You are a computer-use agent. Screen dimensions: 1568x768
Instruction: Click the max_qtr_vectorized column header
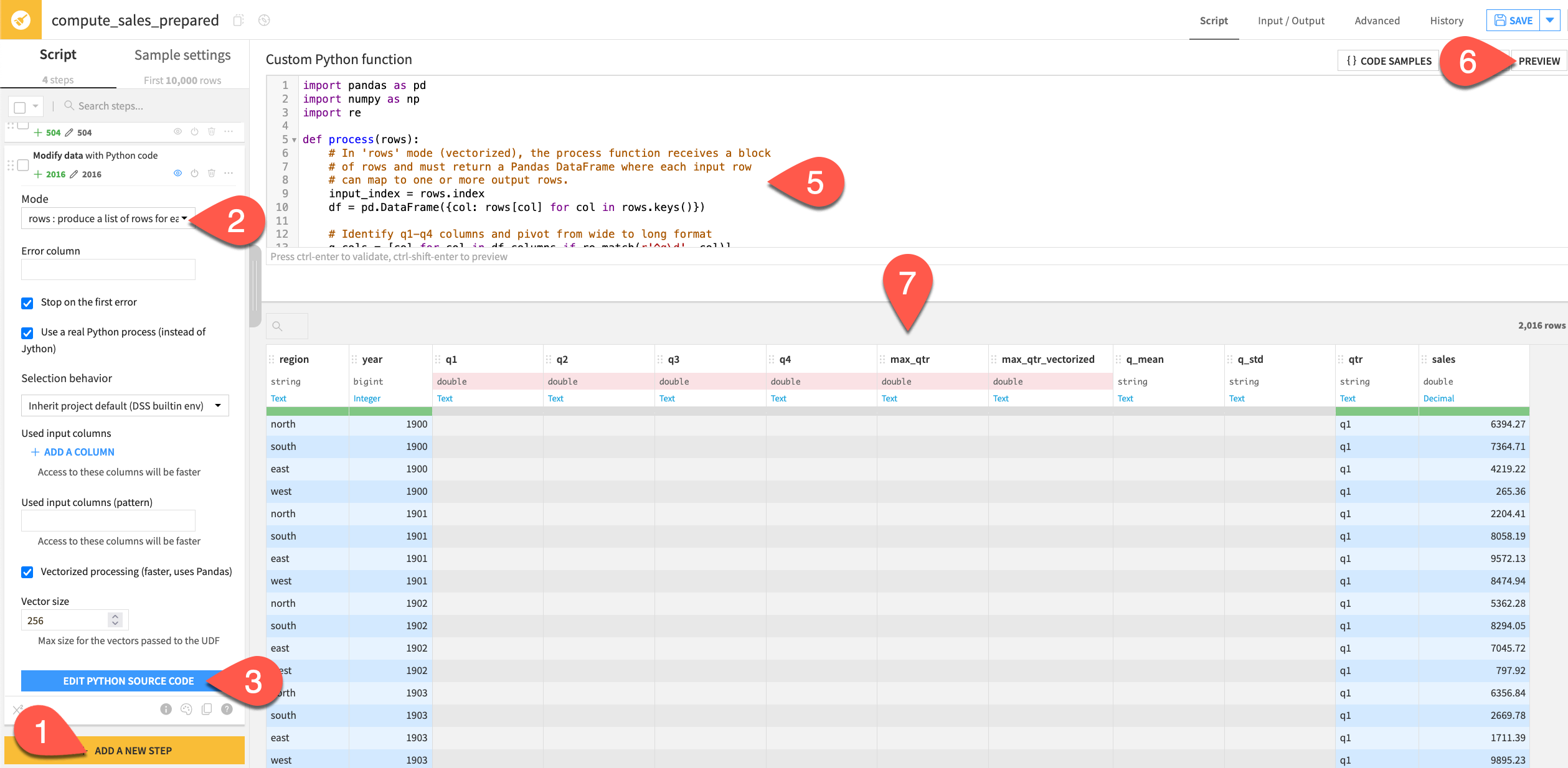coord(1047,359)
